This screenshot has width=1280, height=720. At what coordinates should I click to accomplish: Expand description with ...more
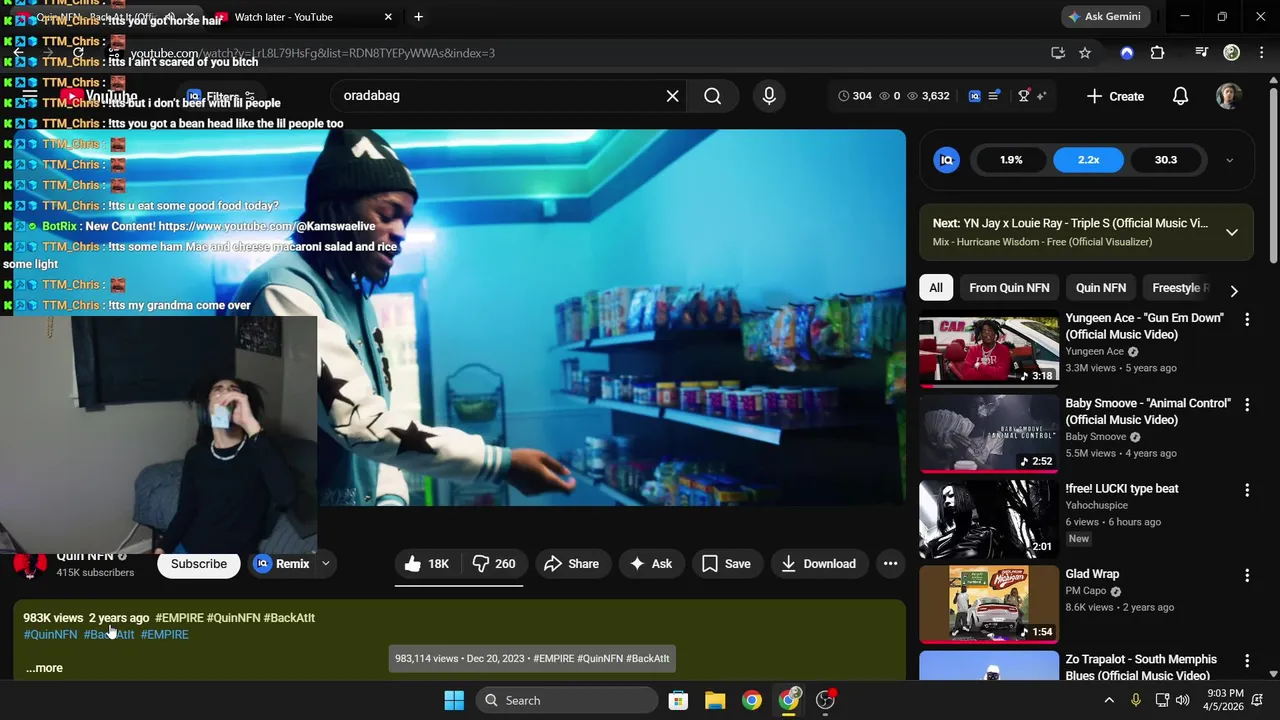coord(44,668)
